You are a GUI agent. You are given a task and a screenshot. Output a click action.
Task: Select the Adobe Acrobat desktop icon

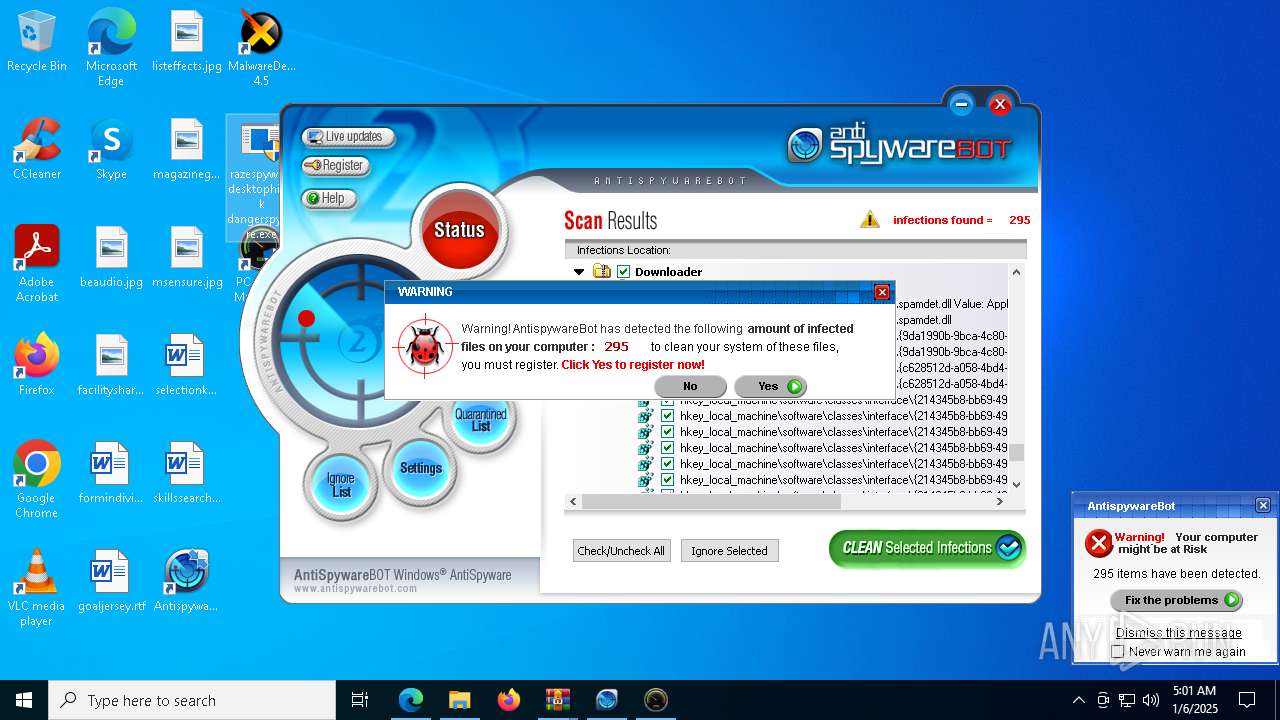37,264
